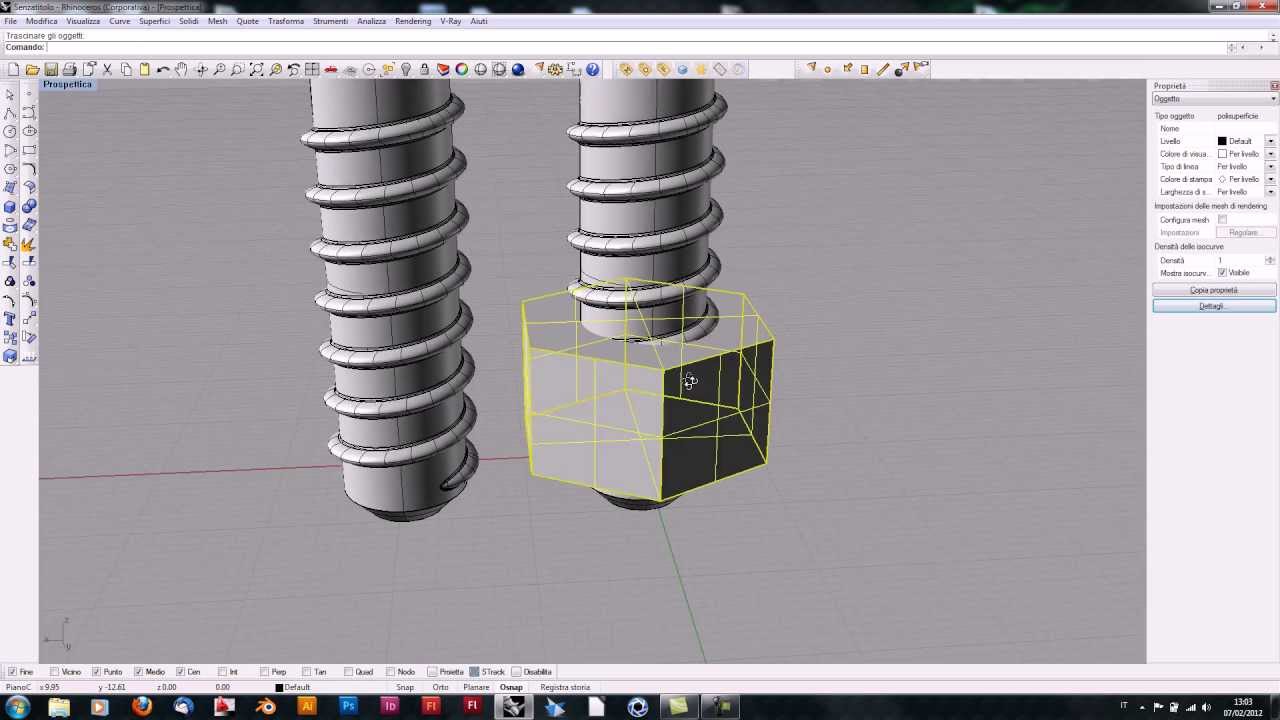The height and width of the screenshot is (720, 1280).
Task: Click the light bulb icon
Action: tap(406, 70)
